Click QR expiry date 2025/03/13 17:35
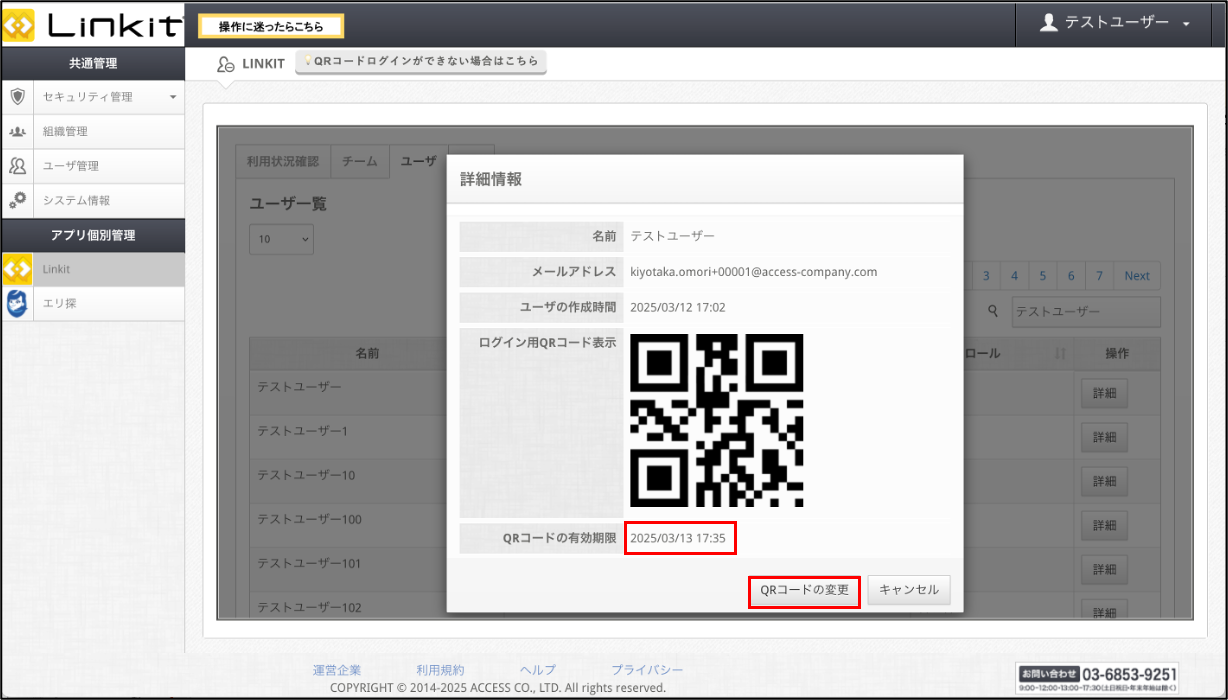This screenshot has height=700, width=1228. pyautogui.click(x=678, y=539)
